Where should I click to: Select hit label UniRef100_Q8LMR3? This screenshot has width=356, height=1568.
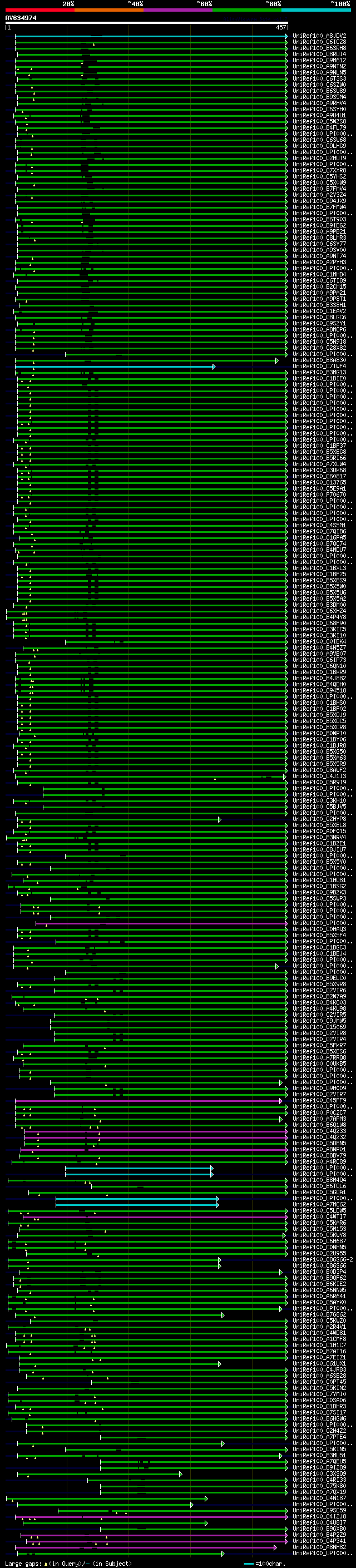pyautogui.click(x=319, y=238)
